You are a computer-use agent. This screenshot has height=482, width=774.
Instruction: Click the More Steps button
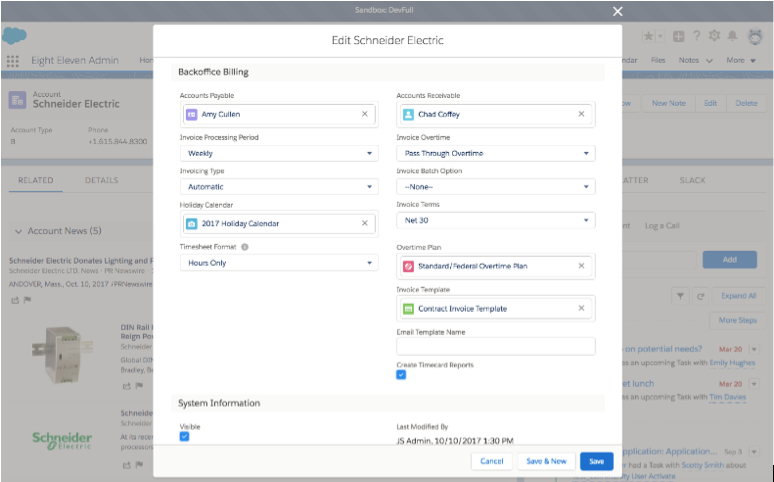[737, 320]
